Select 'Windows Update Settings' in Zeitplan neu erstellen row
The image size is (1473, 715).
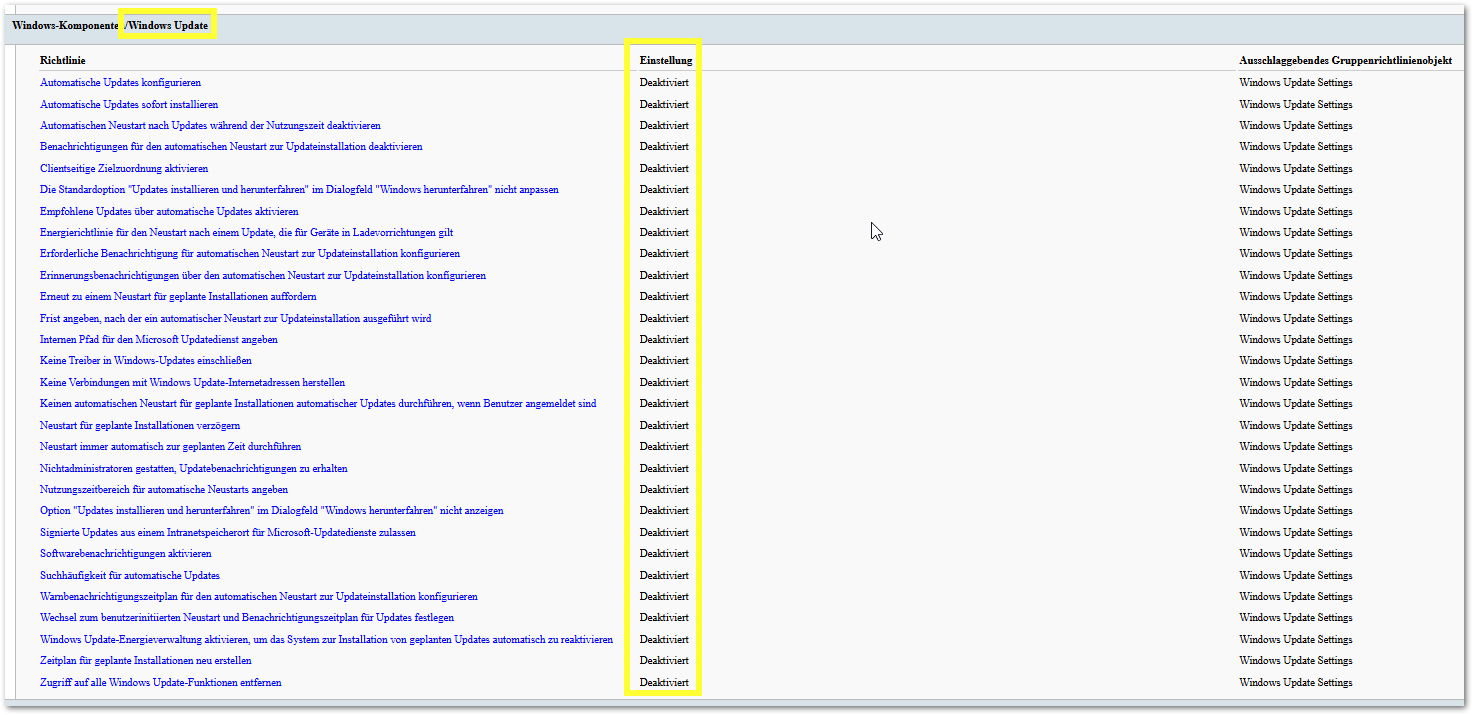[x=1296, y=661]
